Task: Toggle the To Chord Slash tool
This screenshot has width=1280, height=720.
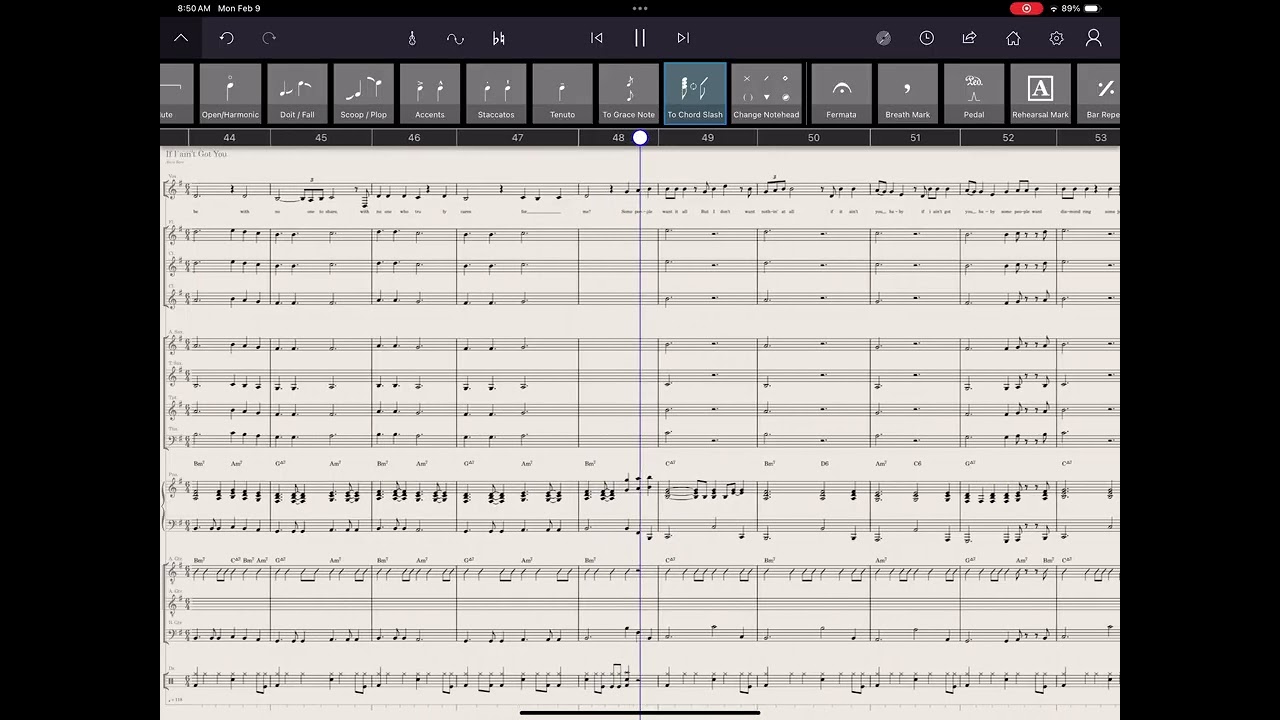Action: pyautogui.click(x=695, y=93)
